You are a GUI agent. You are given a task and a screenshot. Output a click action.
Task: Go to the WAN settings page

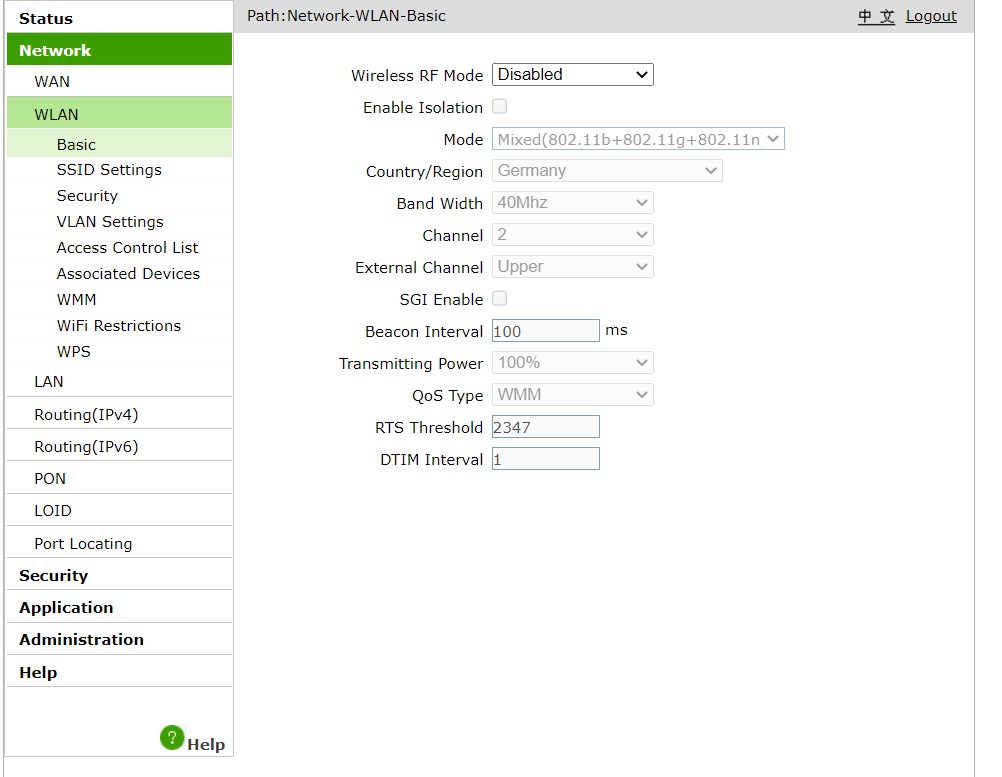[x=52, y=82]
